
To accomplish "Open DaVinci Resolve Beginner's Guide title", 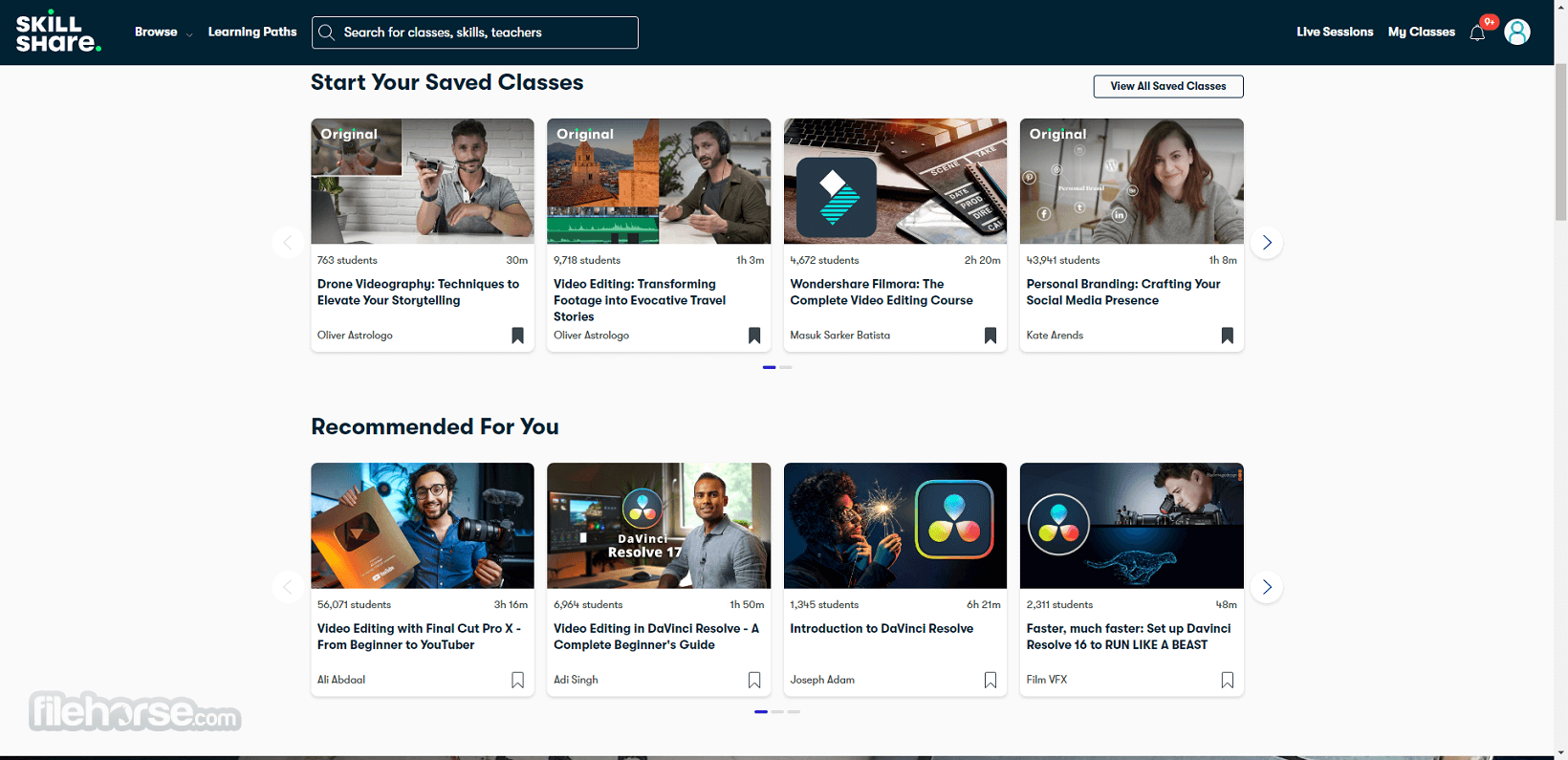I will pyautogui.click(x=656, y=637).
